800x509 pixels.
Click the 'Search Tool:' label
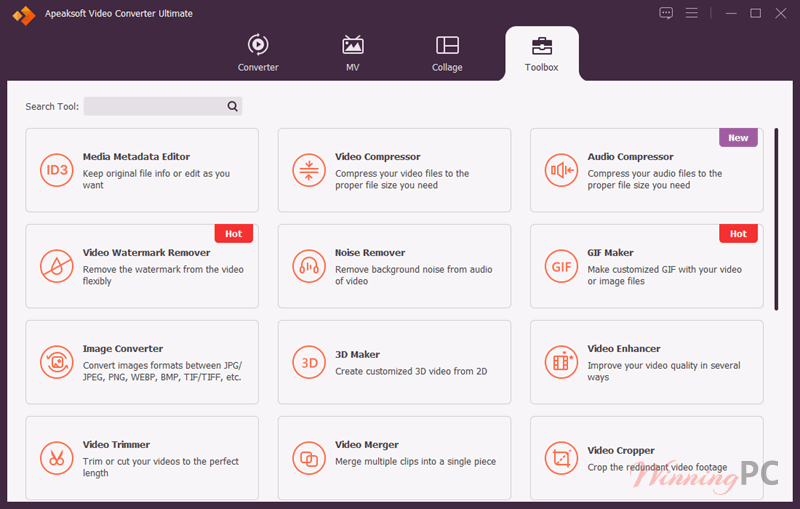pyautogui.click(x=52, y=107)
